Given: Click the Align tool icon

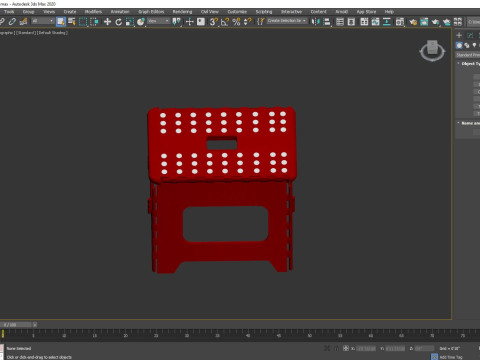Looking at the screenshot, I should [x=327, y=22].
